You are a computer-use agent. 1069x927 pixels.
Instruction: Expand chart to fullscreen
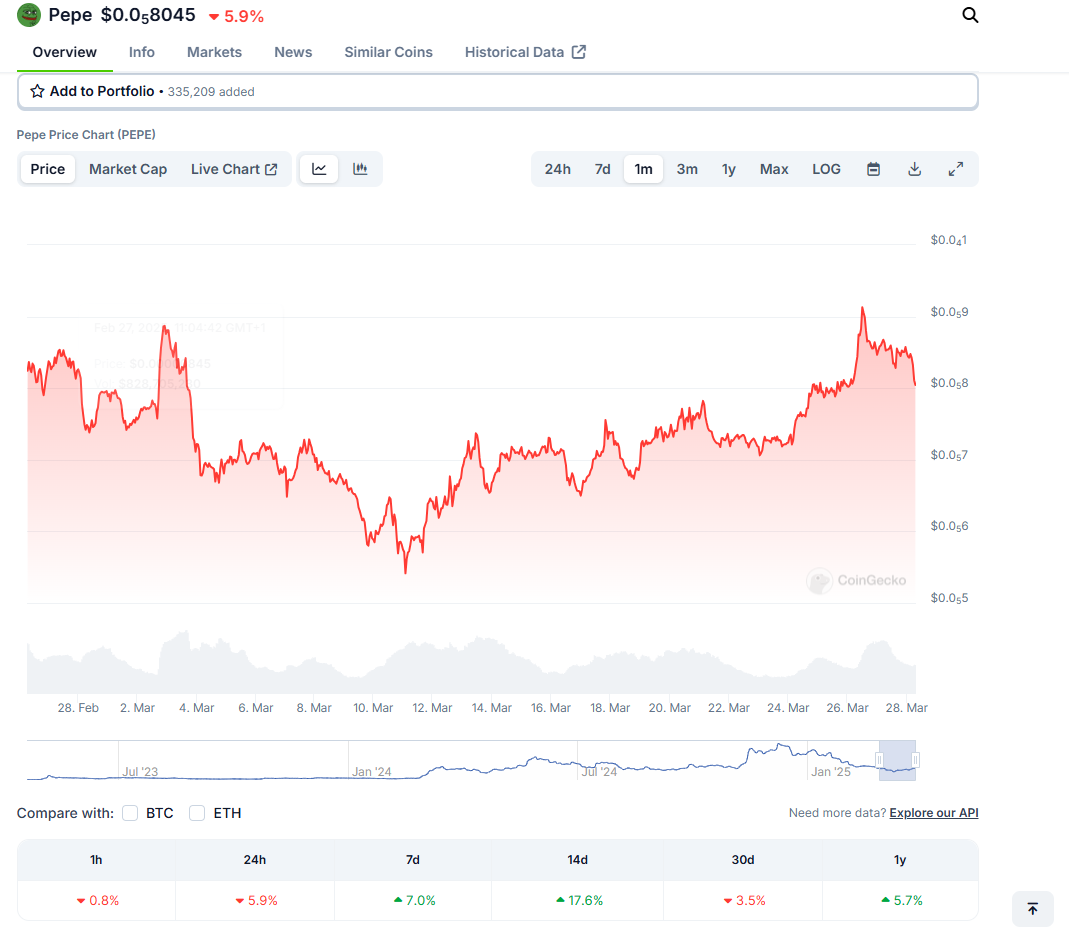click(x=956, y=169)
